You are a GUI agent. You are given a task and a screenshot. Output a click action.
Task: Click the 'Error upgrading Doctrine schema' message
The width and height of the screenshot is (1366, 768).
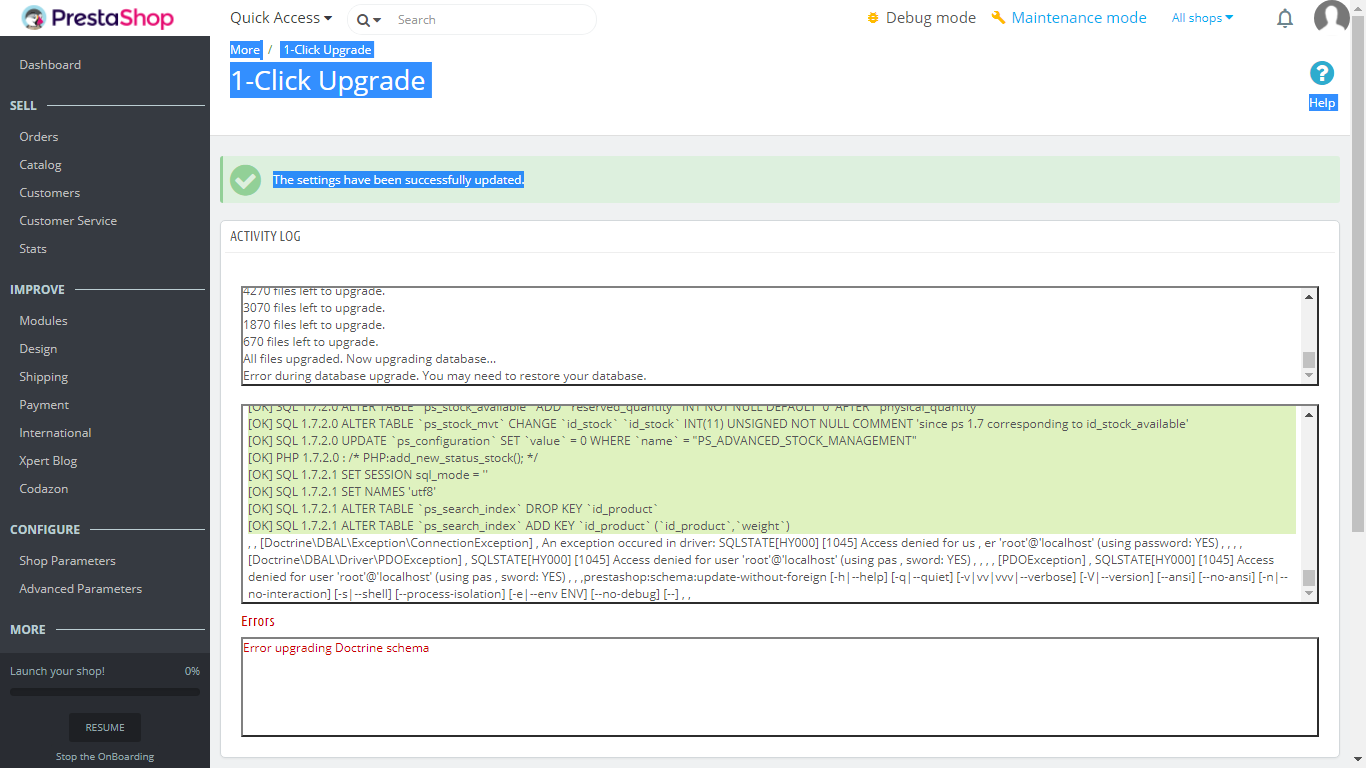point(336,648)
